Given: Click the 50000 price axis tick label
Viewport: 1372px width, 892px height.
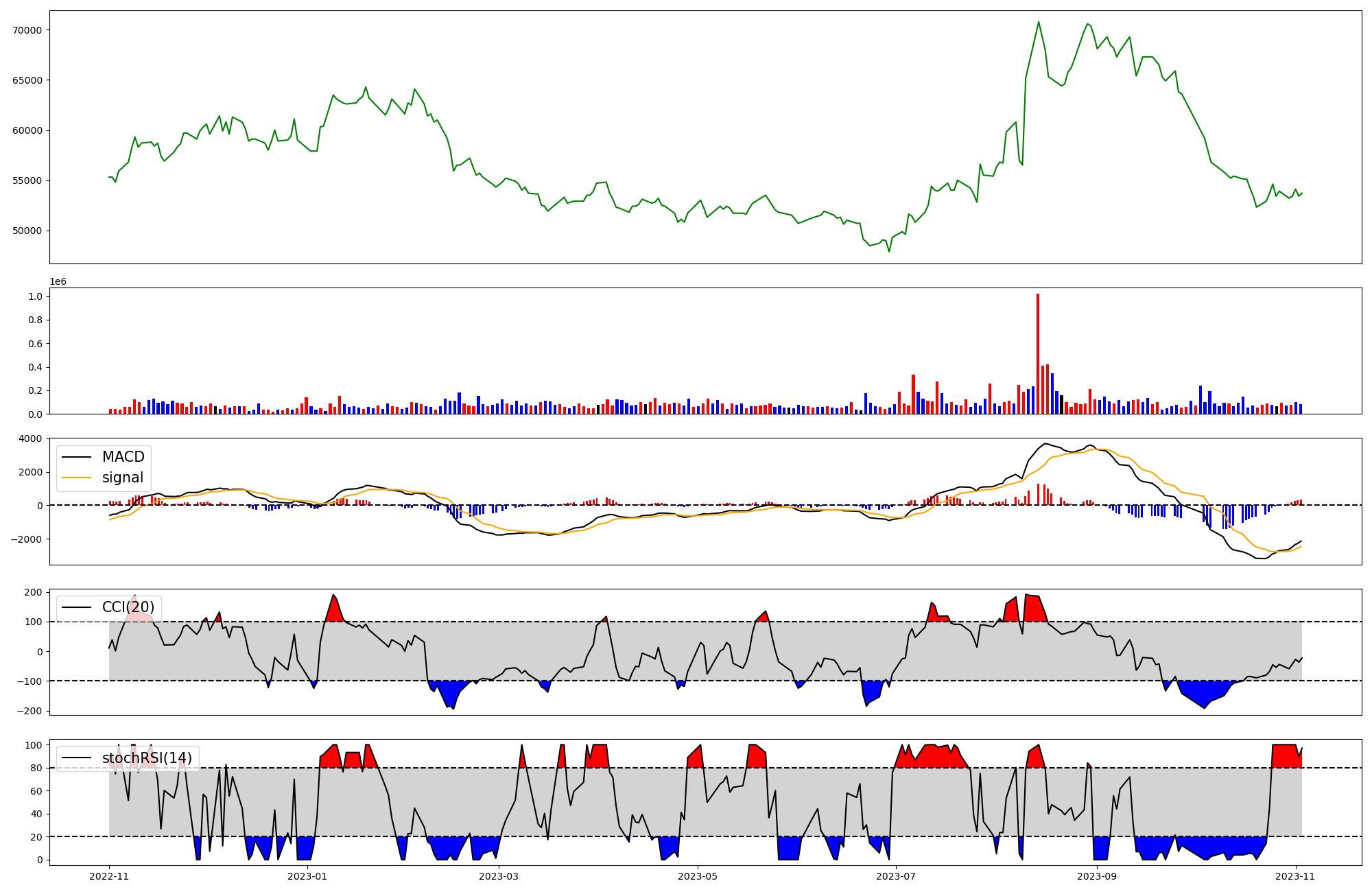Looking at the screenshot, I should [27, 231].
